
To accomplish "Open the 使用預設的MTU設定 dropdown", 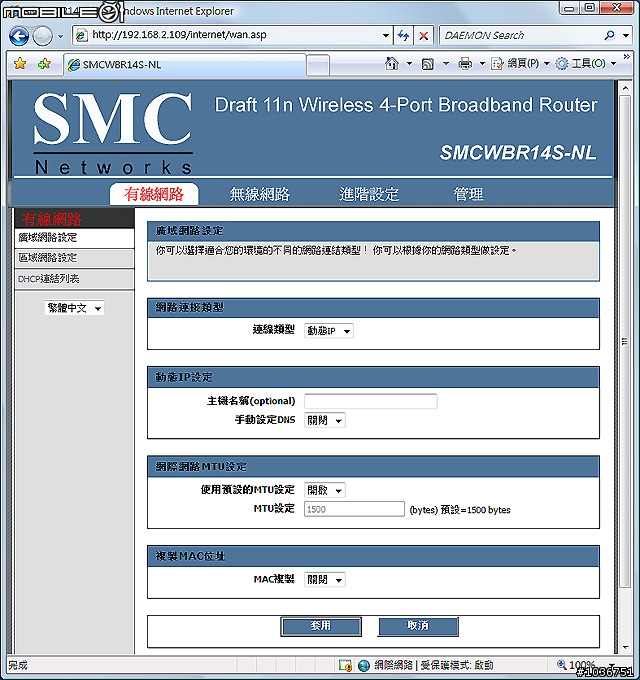I will (325, 490).
